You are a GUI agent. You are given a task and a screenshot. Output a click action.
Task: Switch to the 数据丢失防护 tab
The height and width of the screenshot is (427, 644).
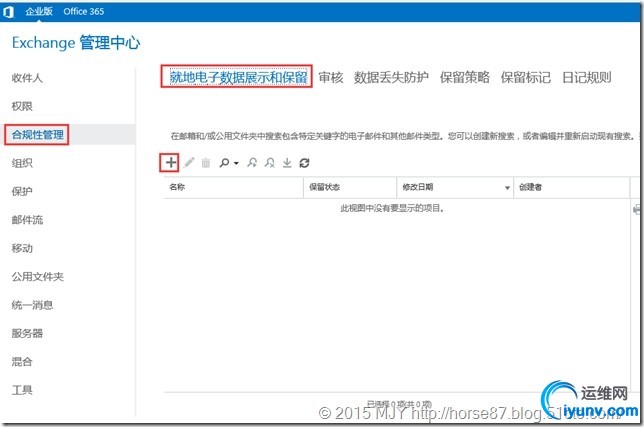click(x=391, y=77)
